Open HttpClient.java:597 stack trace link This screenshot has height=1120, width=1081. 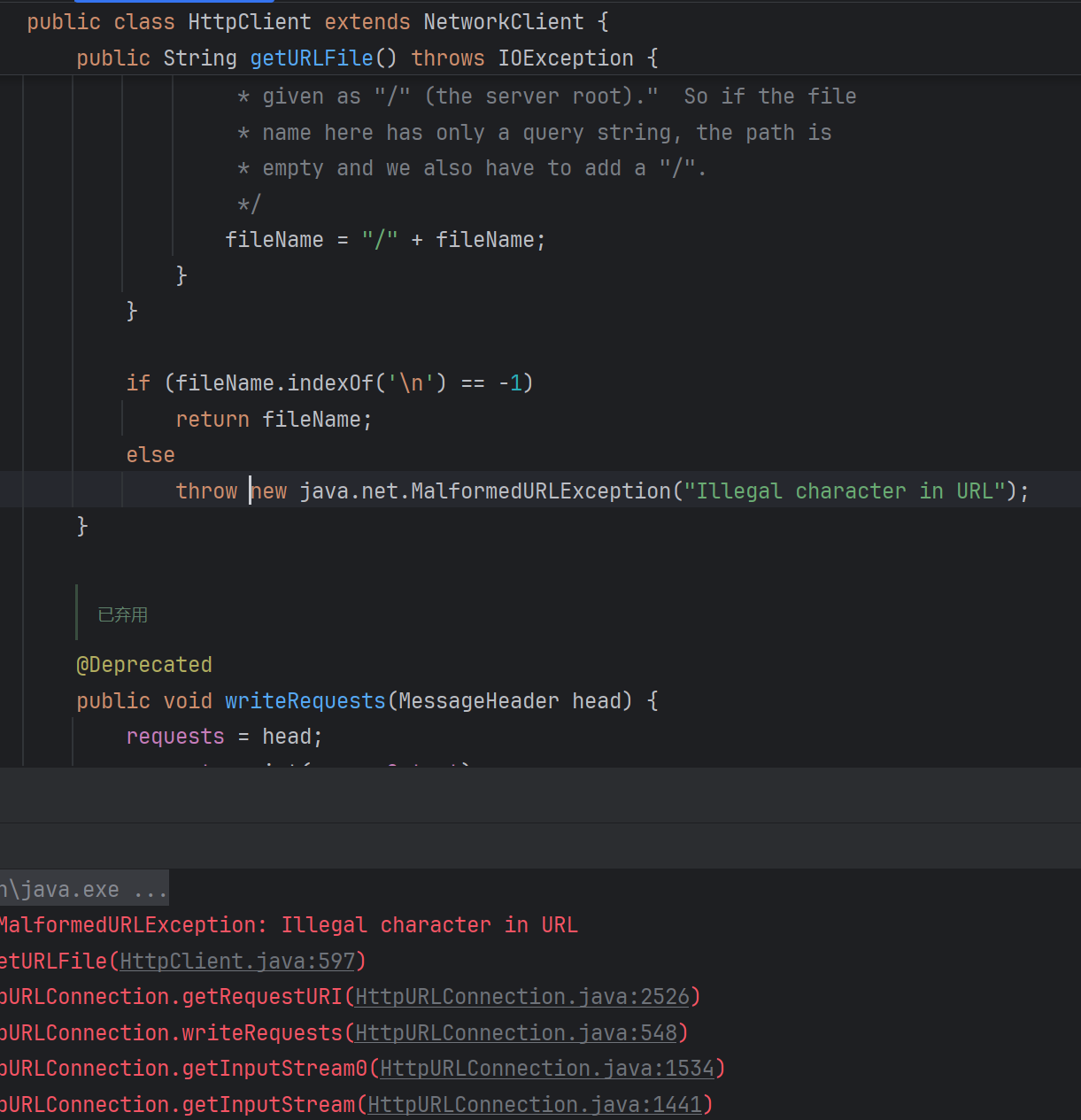[237, 961]
